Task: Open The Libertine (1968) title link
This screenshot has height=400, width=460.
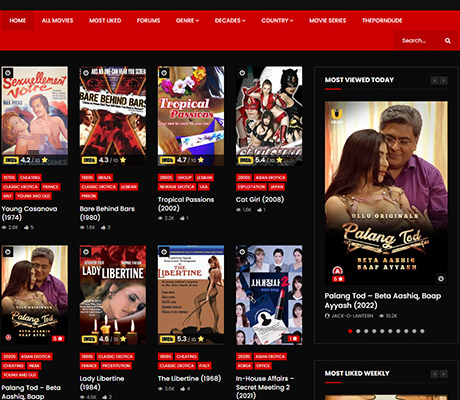Action: [189, 378]
